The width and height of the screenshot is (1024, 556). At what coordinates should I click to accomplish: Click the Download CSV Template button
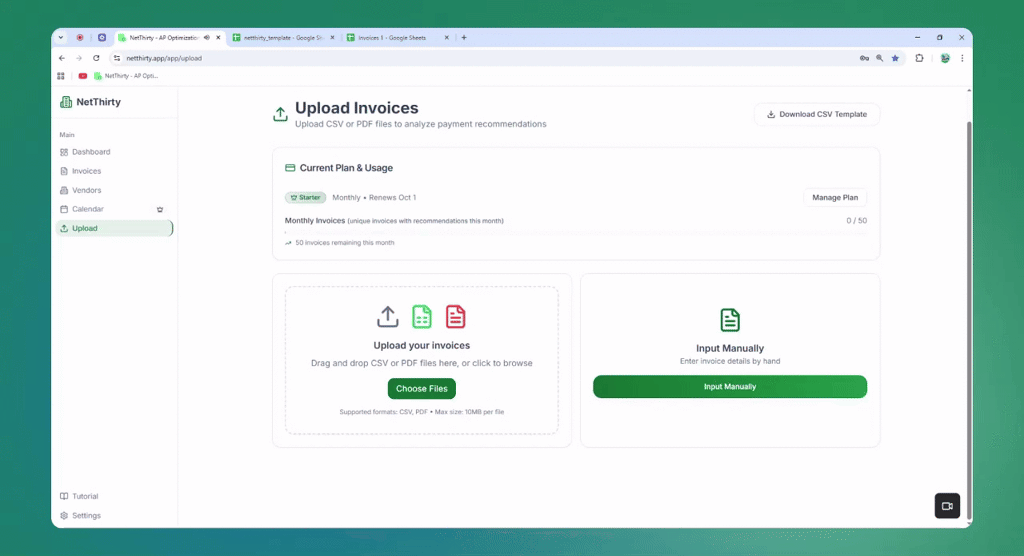pos(817,114)
